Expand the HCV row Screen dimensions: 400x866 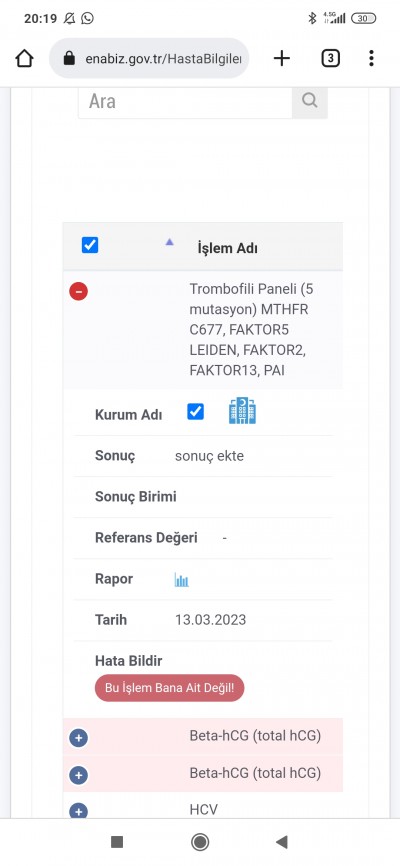pos(78,811)
